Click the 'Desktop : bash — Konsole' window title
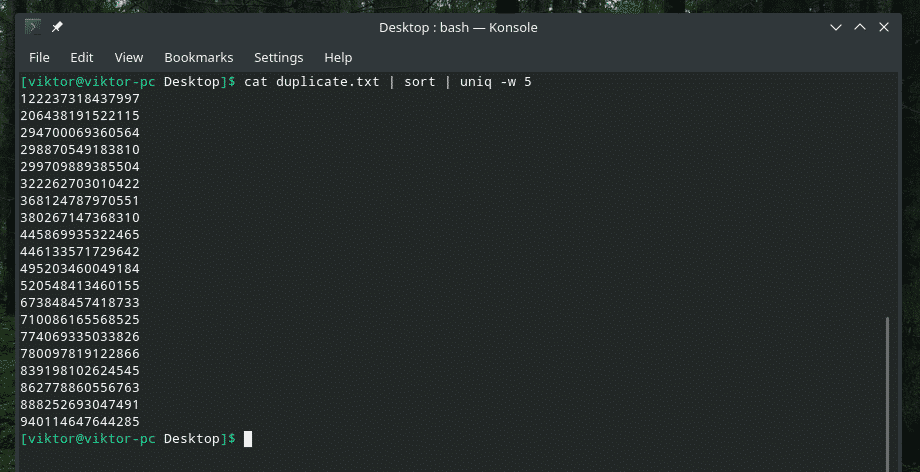Image resolution: width=920 pixels, height=472 pixels. (458, 28)
